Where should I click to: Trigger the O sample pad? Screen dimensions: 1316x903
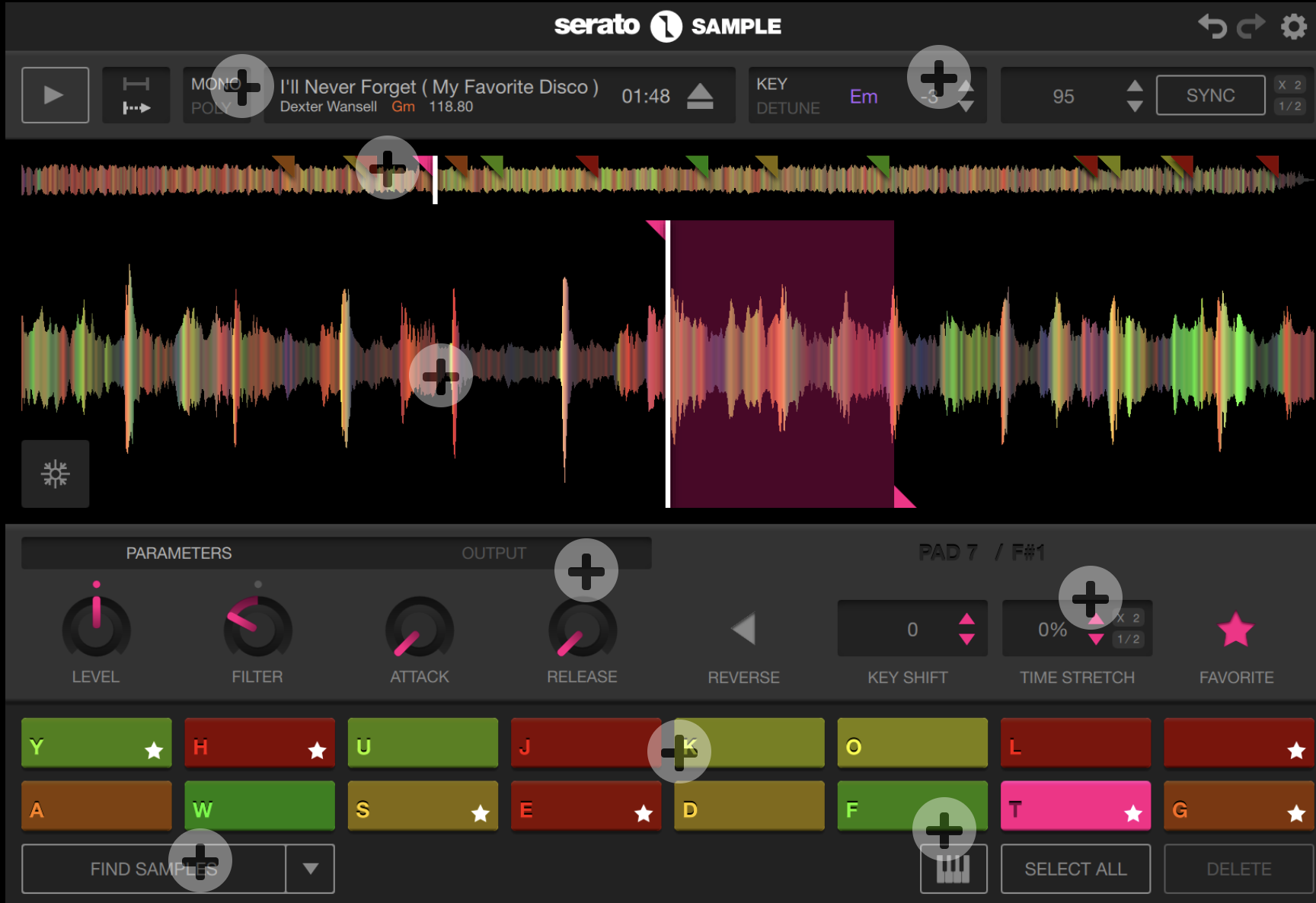[x=912, y=742]
